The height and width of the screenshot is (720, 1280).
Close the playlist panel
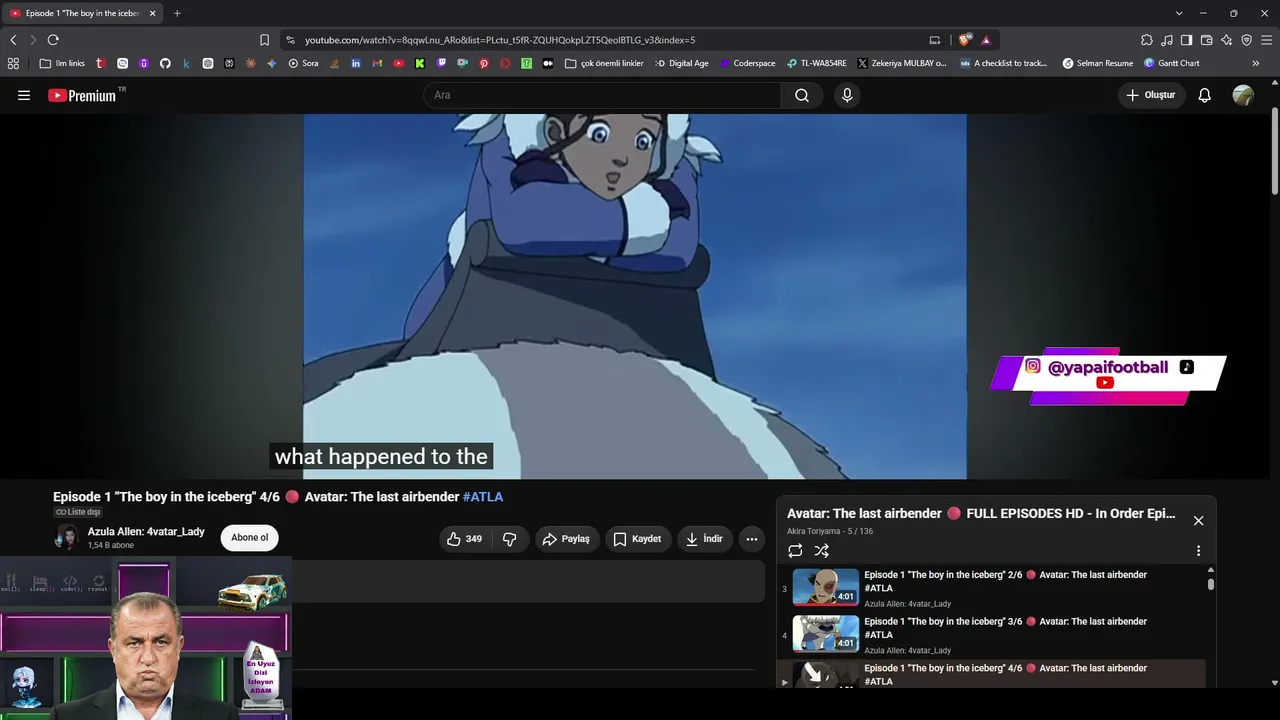pos(1198,520)
